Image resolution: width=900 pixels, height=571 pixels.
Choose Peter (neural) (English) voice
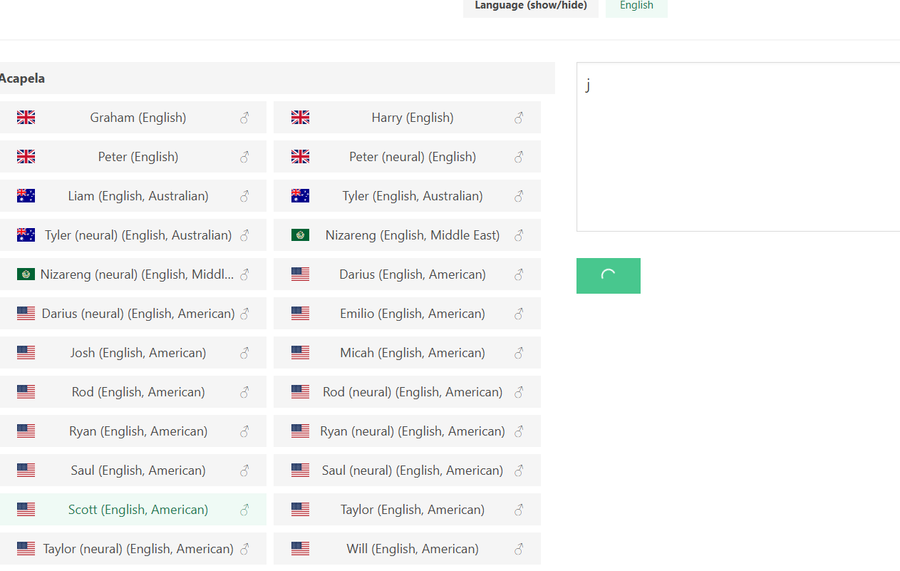coord(412,157)
